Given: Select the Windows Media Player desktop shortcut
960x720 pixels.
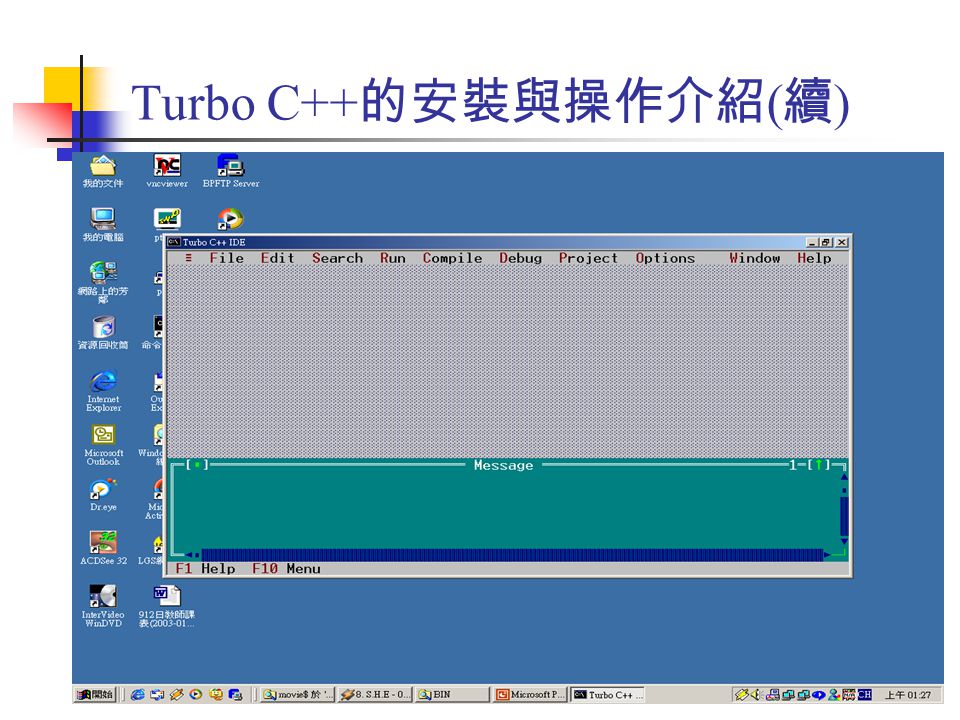Looking at the screenshot, I should (x=230, y=219).
